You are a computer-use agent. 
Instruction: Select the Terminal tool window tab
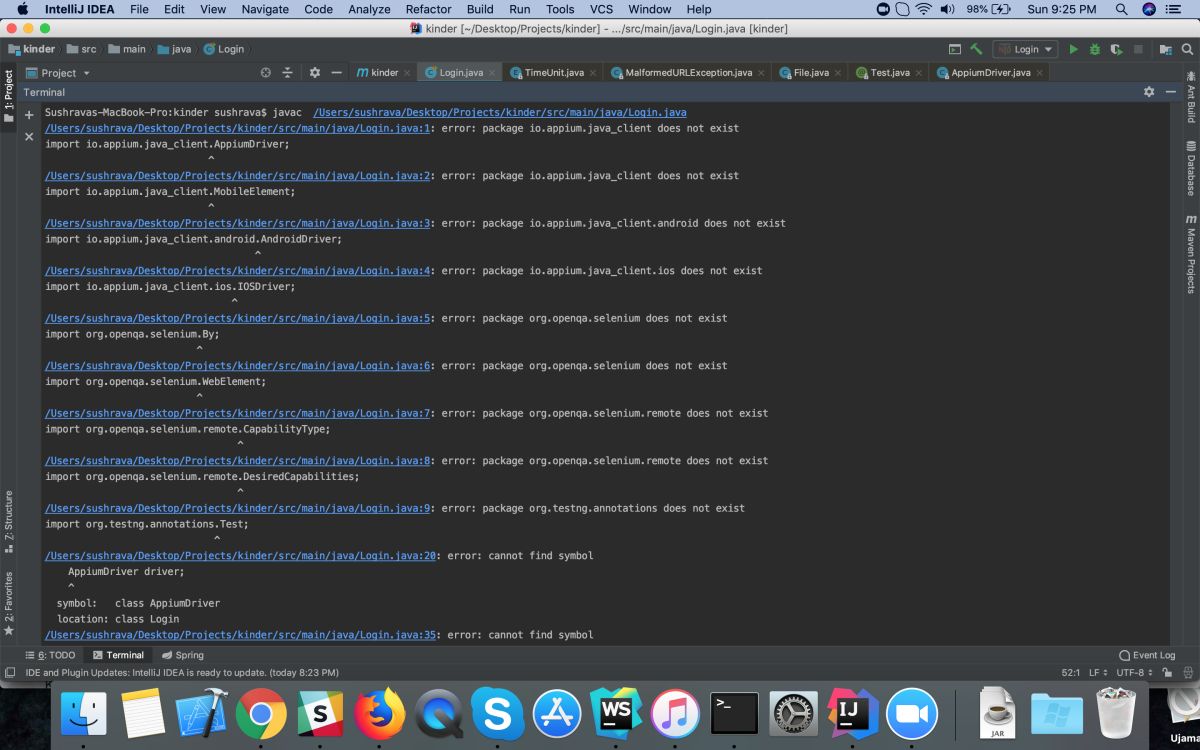pyautogui.click(x=118, y=655)
